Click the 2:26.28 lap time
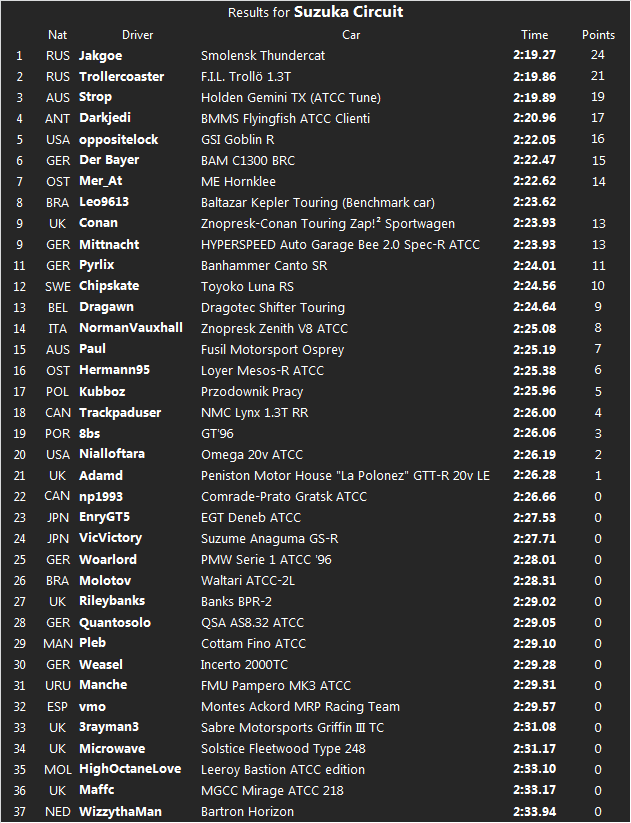This screenshot has width=631, height=823. click(534, 475)
